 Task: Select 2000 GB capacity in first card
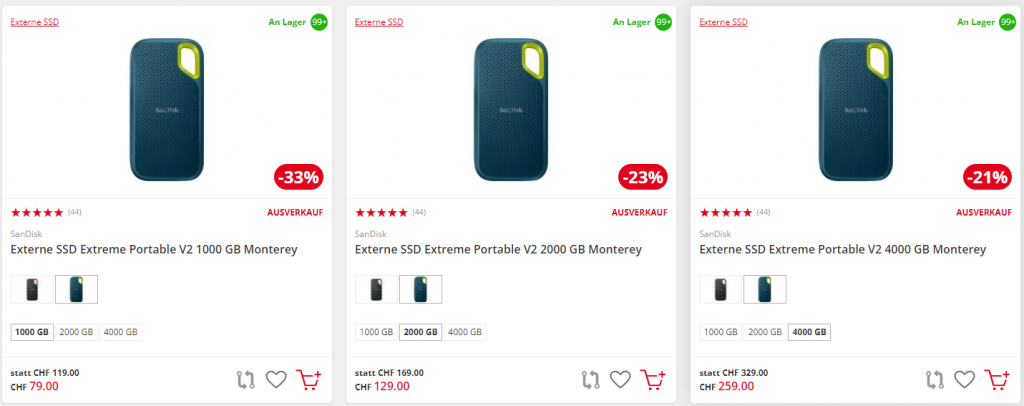76,332
